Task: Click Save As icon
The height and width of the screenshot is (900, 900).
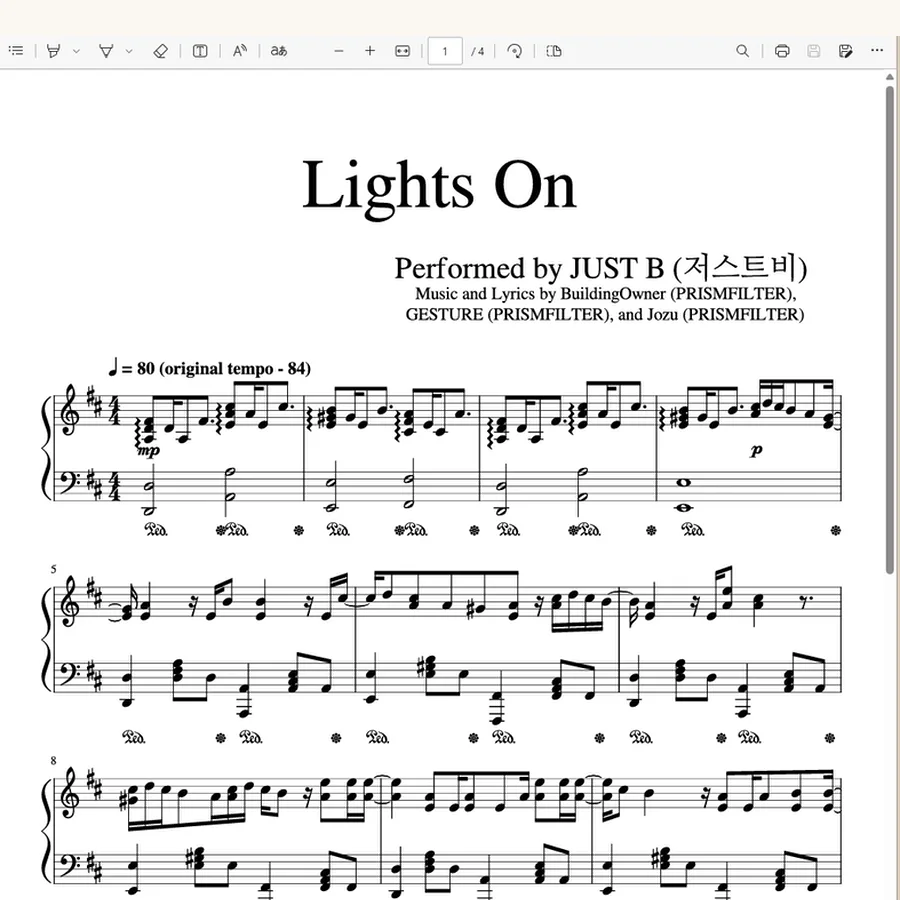Action: click(845, 51)
